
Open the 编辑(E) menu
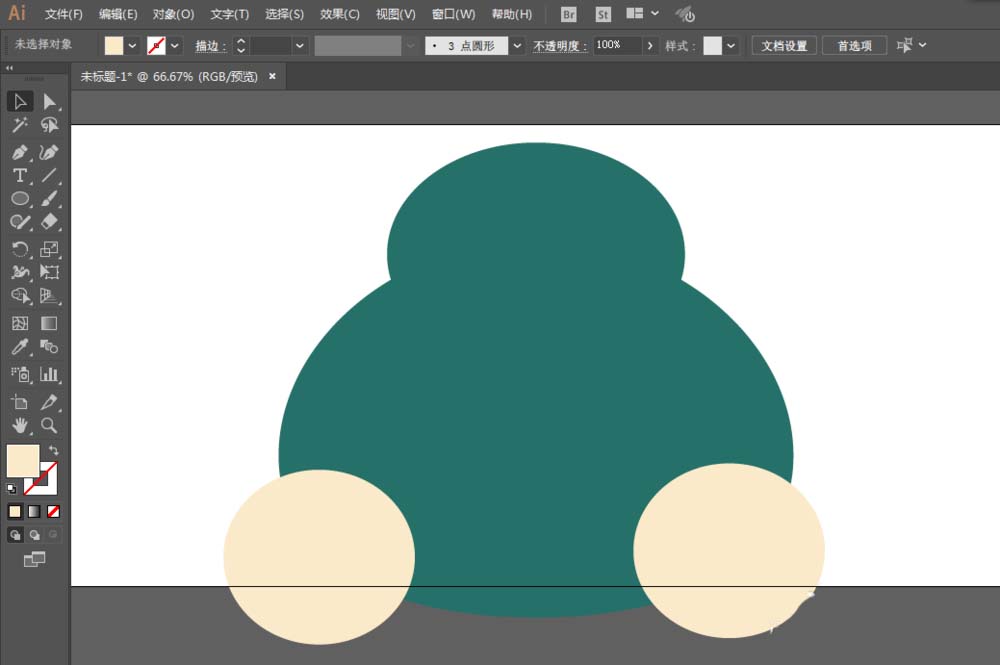(x=118, y=14)
